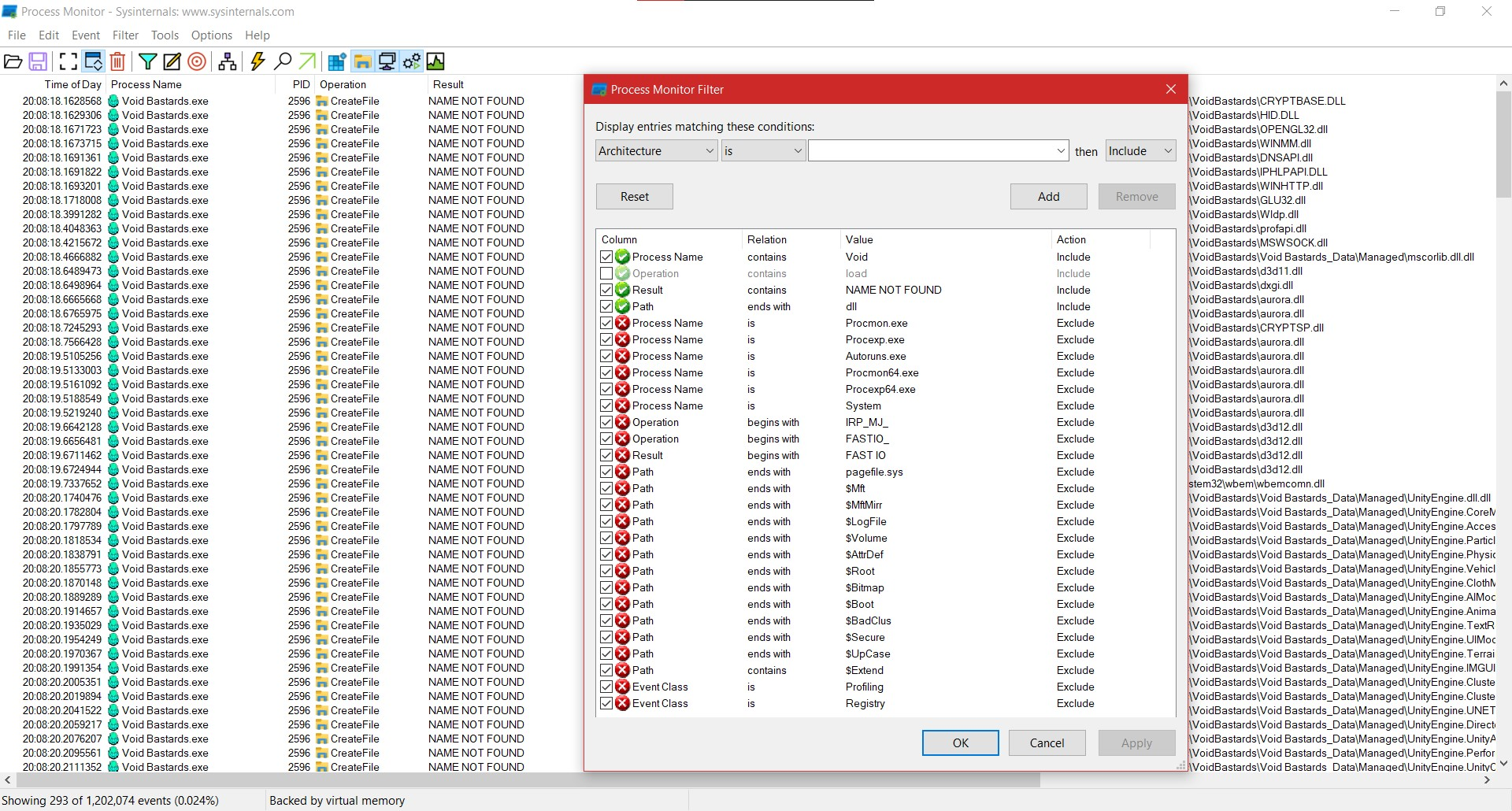The width and height of the screenshot is (1512, 811).
Task: Uncheck Result contains NAME NOT FOUND filter
Action: click(x=606, y=290)
